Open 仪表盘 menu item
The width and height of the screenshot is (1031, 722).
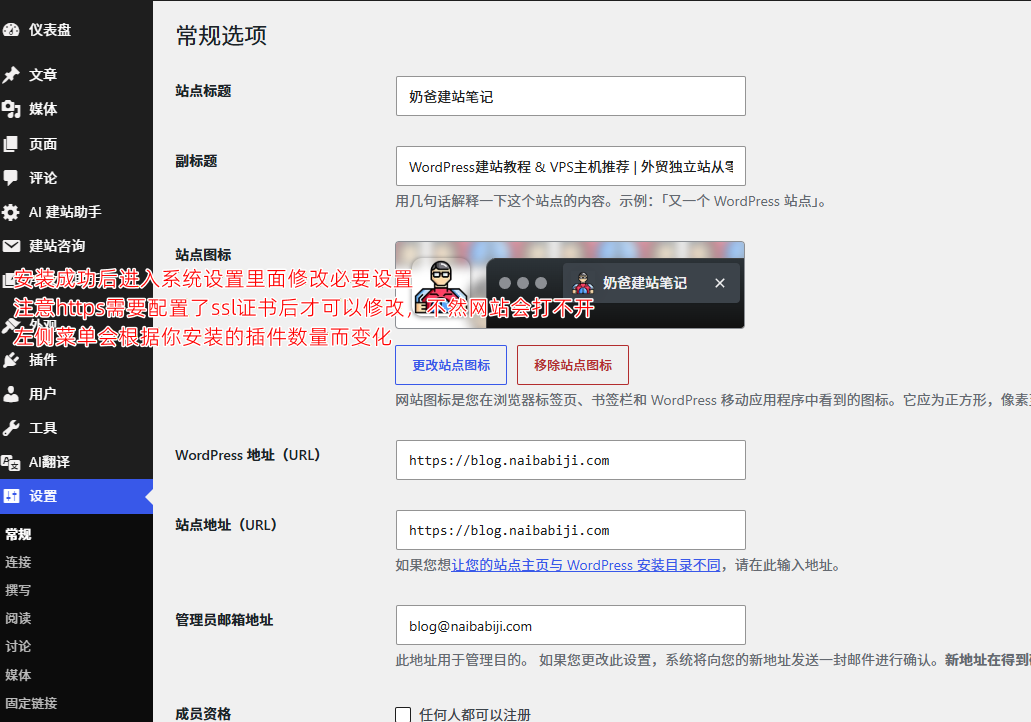50,30
